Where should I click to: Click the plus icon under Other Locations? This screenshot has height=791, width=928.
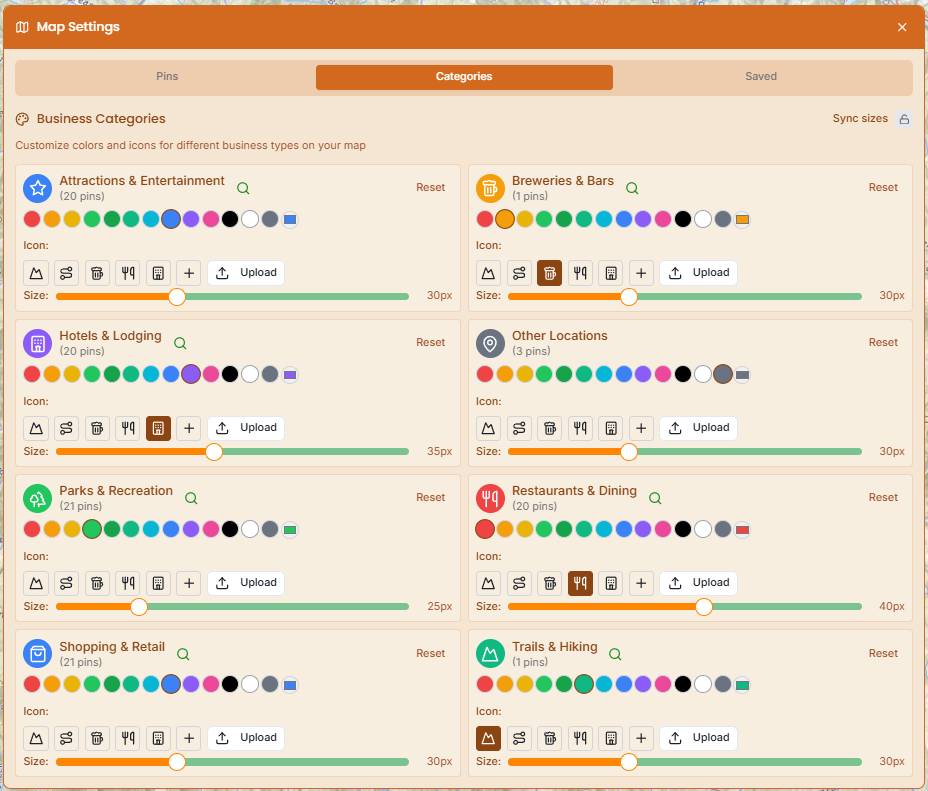[x=641, y=427]
